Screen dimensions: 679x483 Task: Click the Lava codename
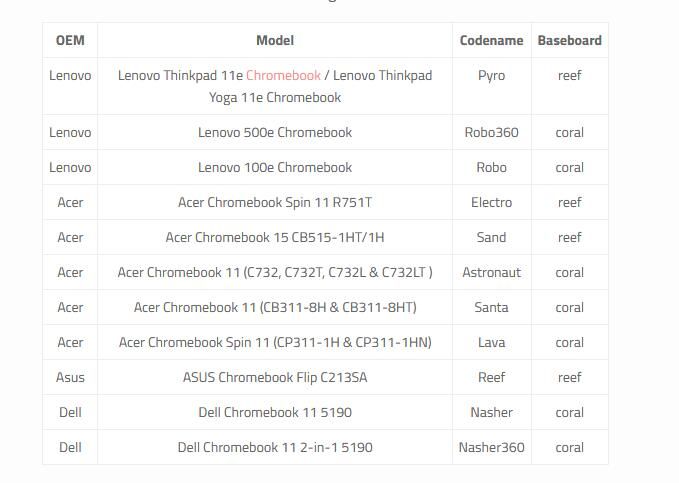(491, 342)
